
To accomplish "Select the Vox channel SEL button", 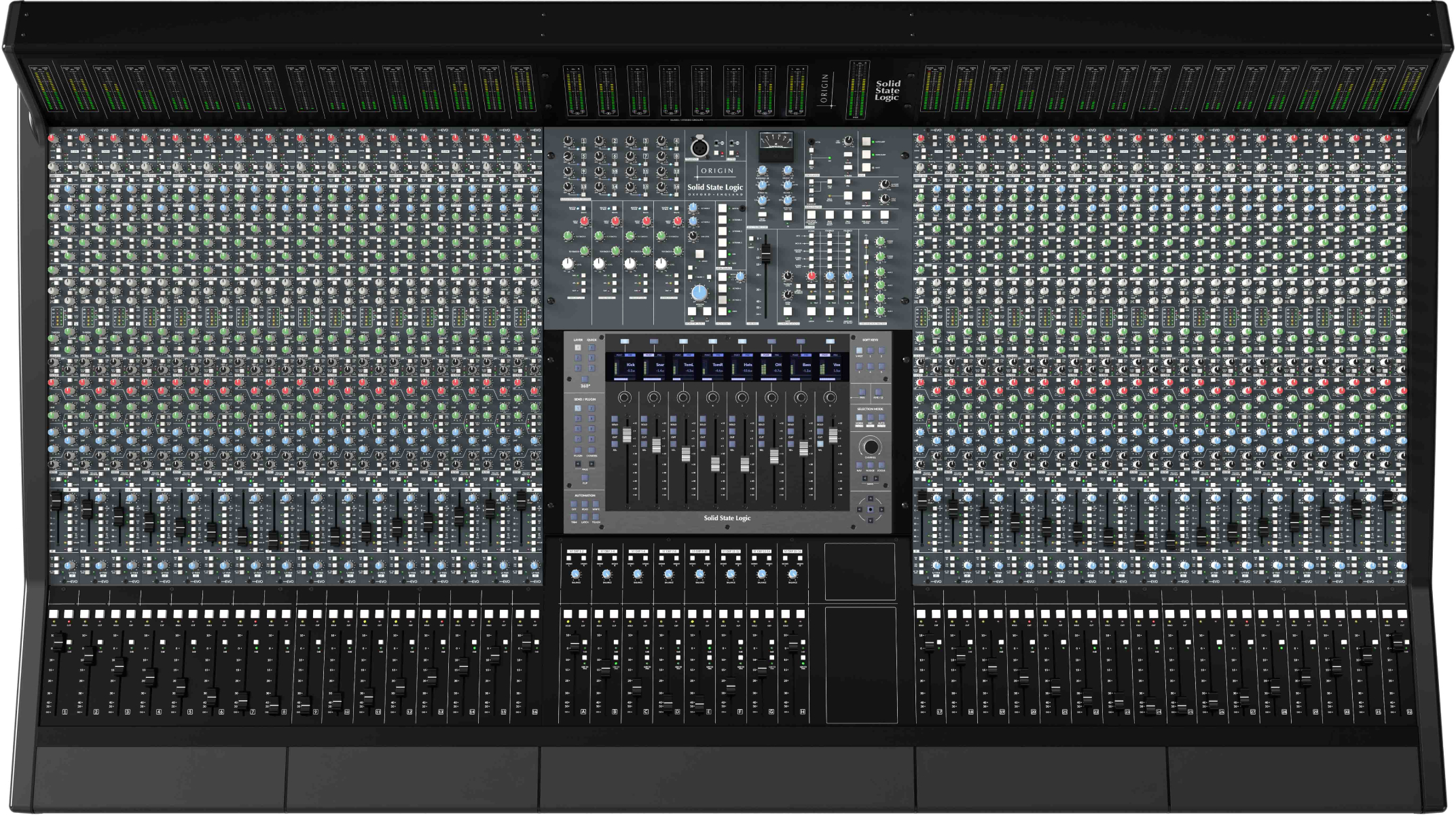I will (x=820, y=444).
